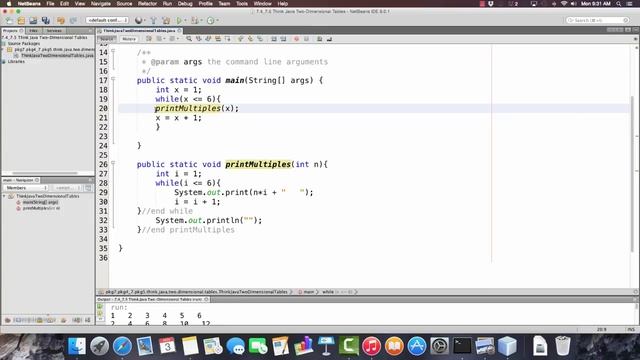Click the Build Project hammer icon
Screen dimensions: 640x360
point(153,20)
